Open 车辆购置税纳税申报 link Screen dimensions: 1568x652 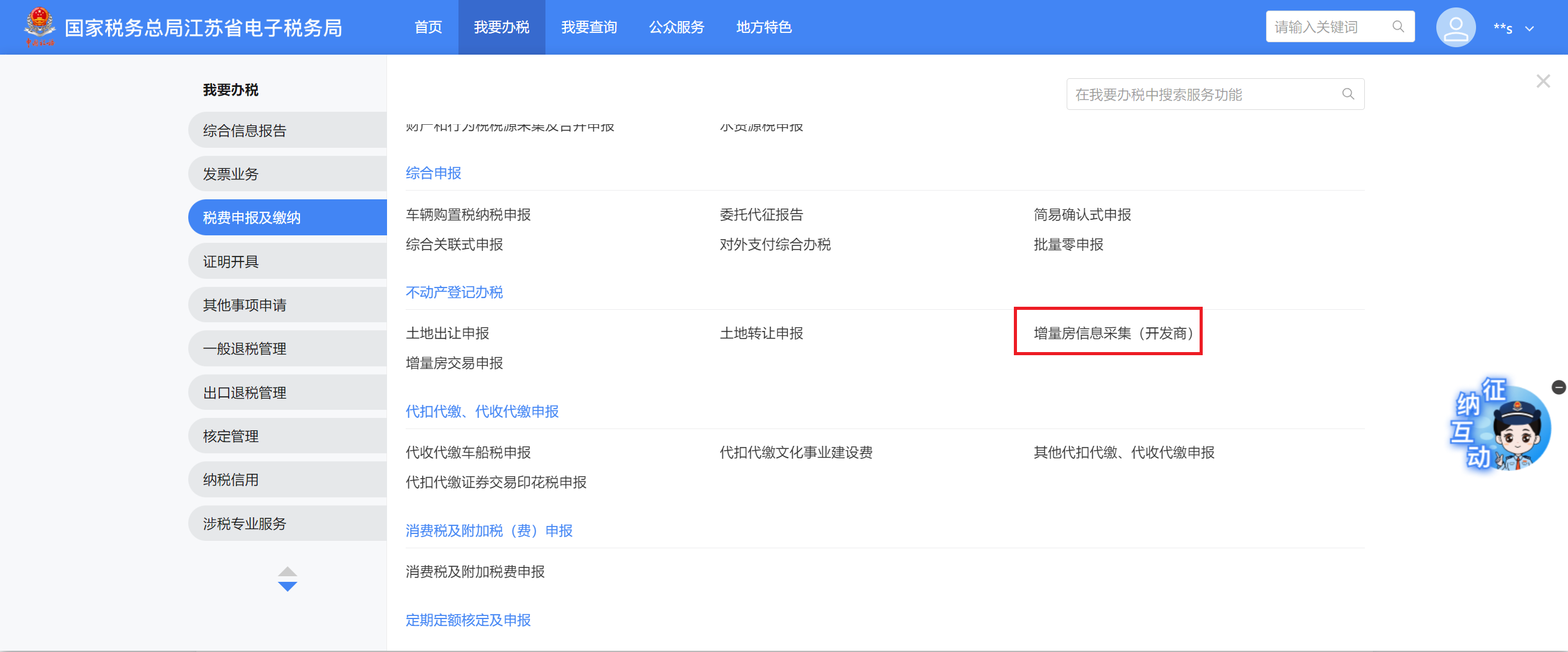pos(468,215)
